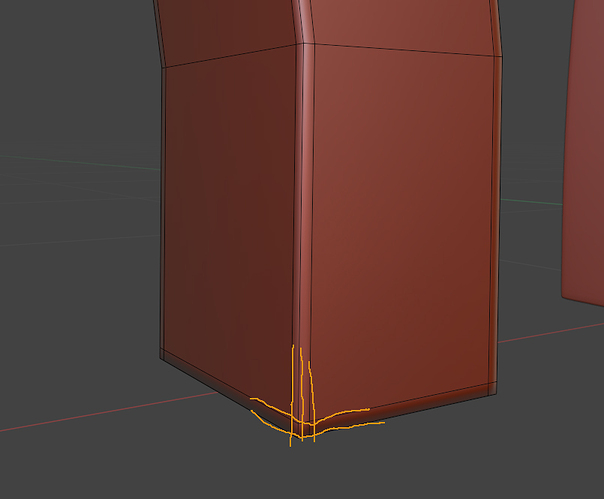The image size is (604, 499).
Task: Click the red X-axis line left of the box
Action: coord(108,412)
